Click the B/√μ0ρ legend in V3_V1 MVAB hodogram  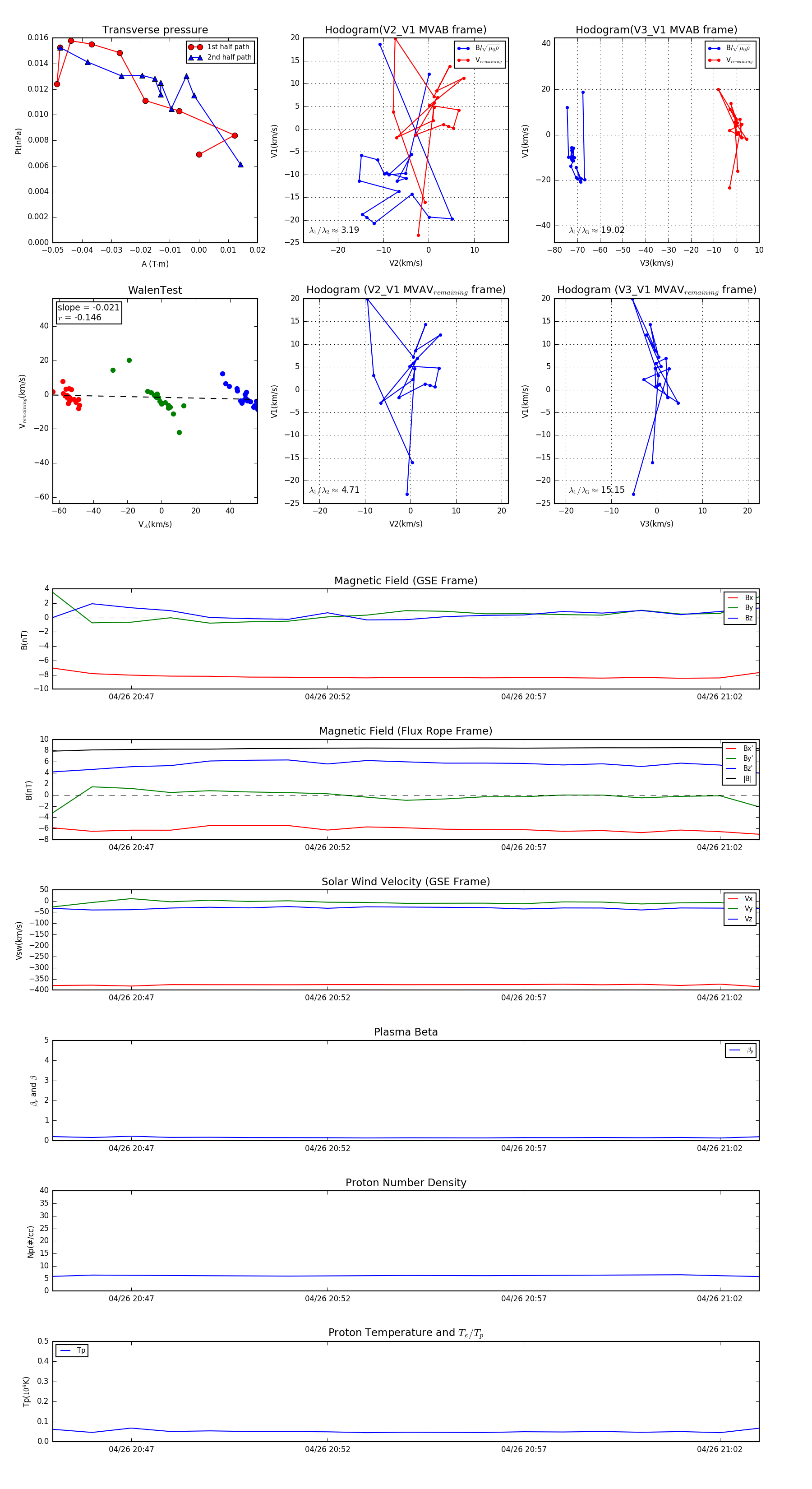coord(729,49)
